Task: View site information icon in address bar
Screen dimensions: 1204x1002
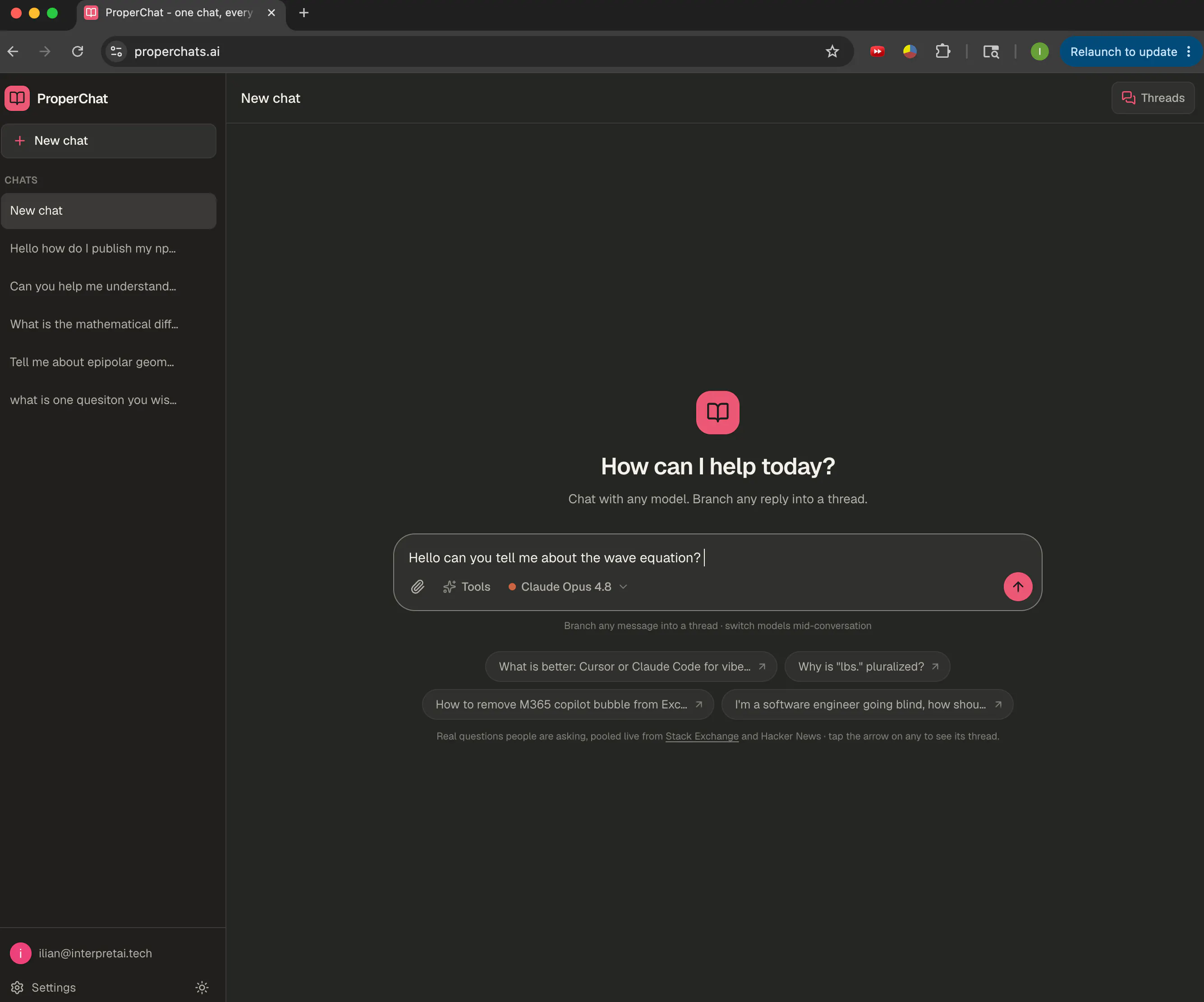Action: tap(116, 51)
